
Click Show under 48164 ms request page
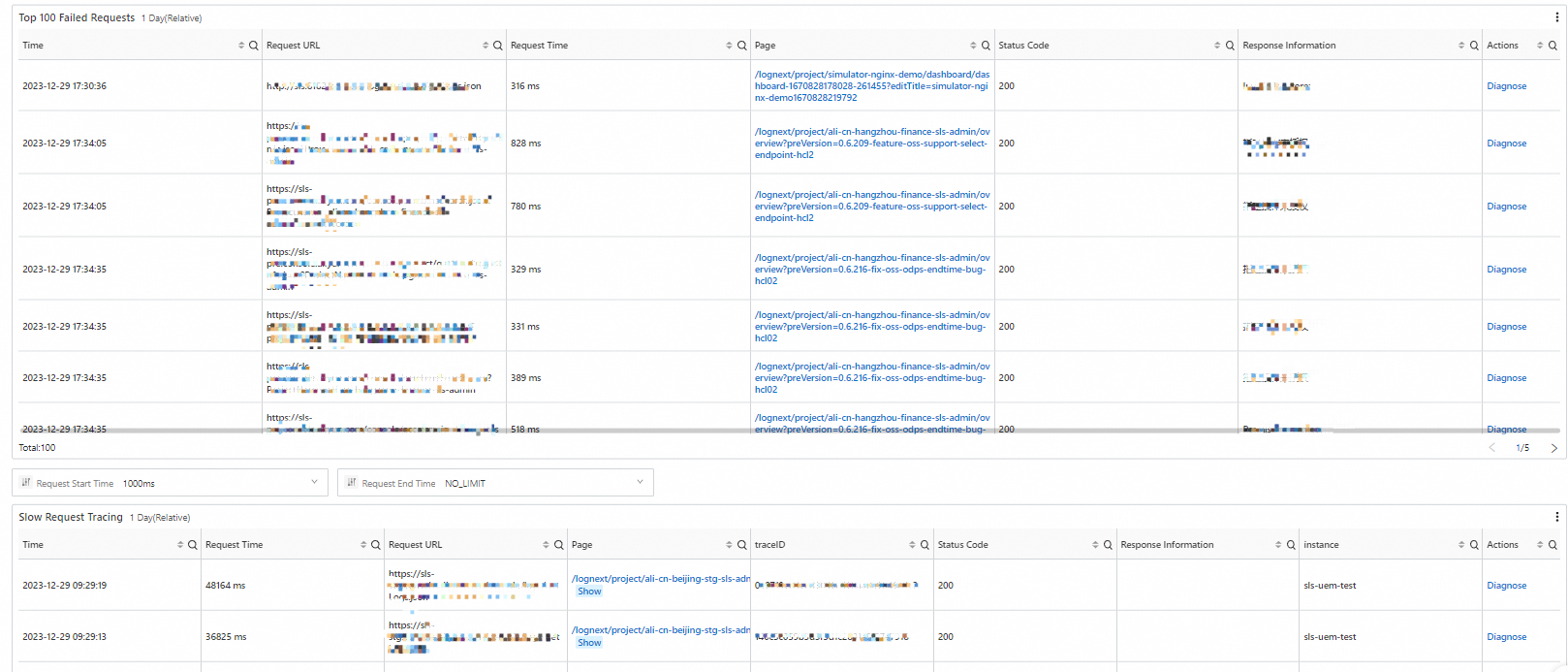(589, 592)
